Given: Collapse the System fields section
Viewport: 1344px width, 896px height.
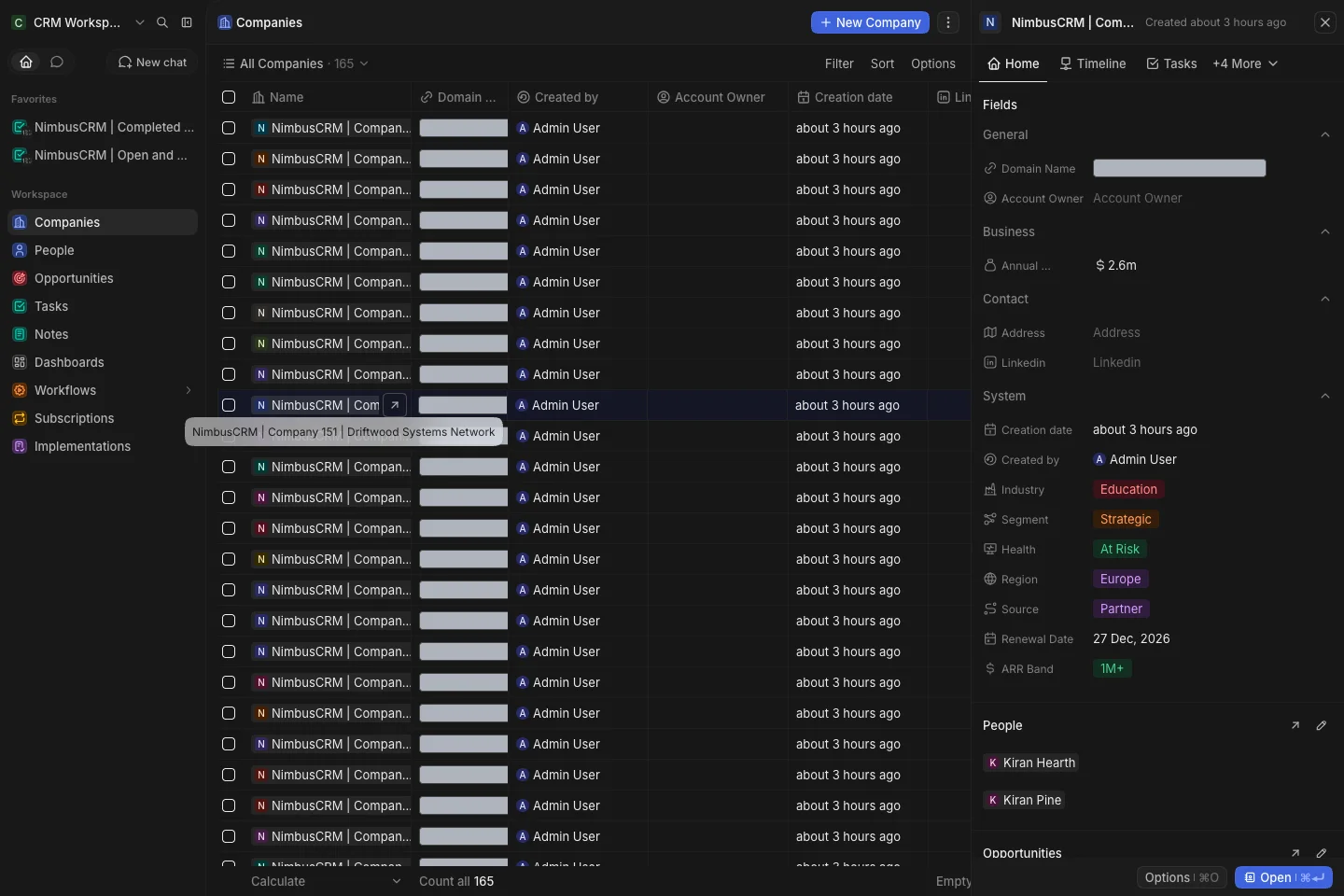Looking at the screenshot, I should [x=1325, y=396].
